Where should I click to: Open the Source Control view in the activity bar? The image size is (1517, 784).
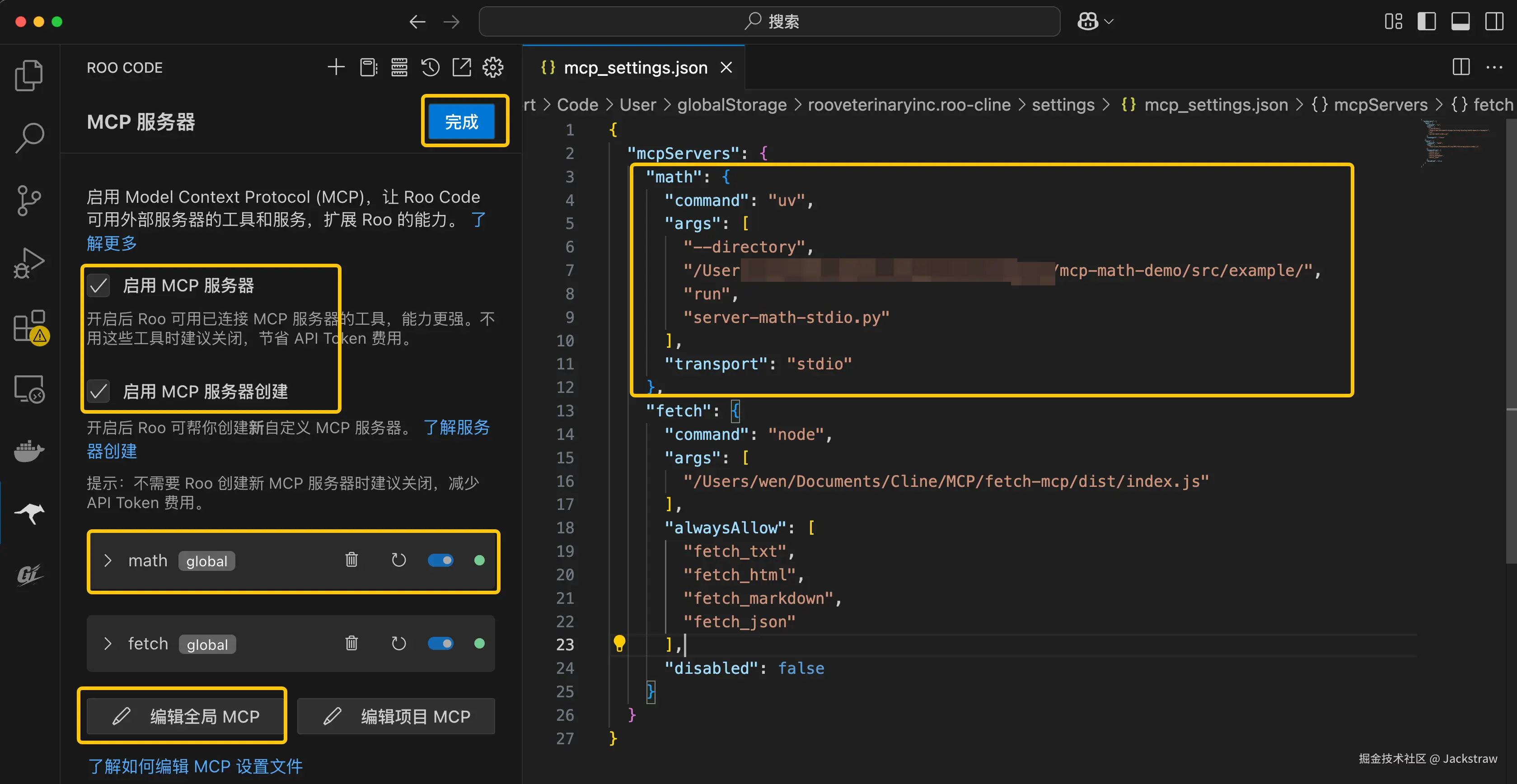pos(29,201)
